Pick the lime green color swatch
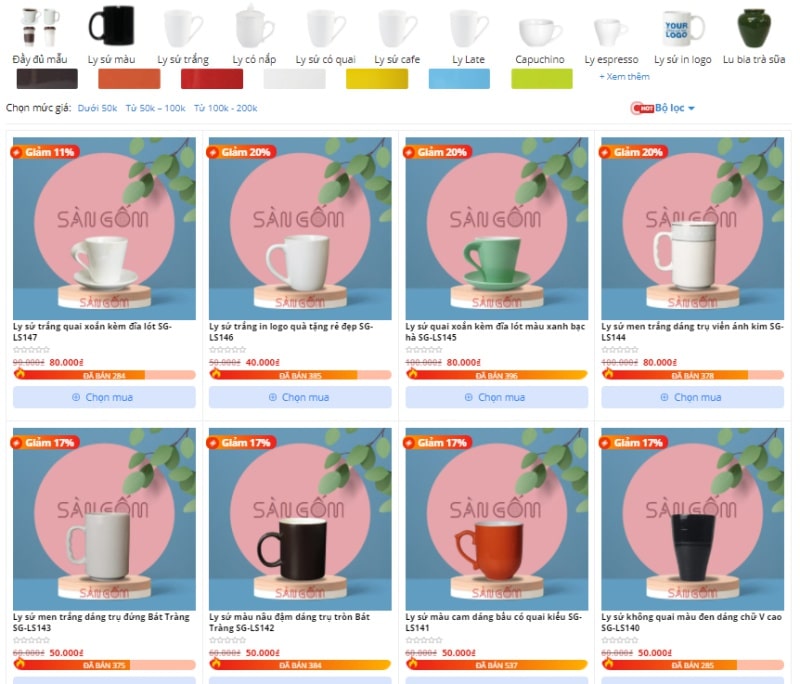The width and height of the screenshot is (800, 684). [x=542, y=79]
